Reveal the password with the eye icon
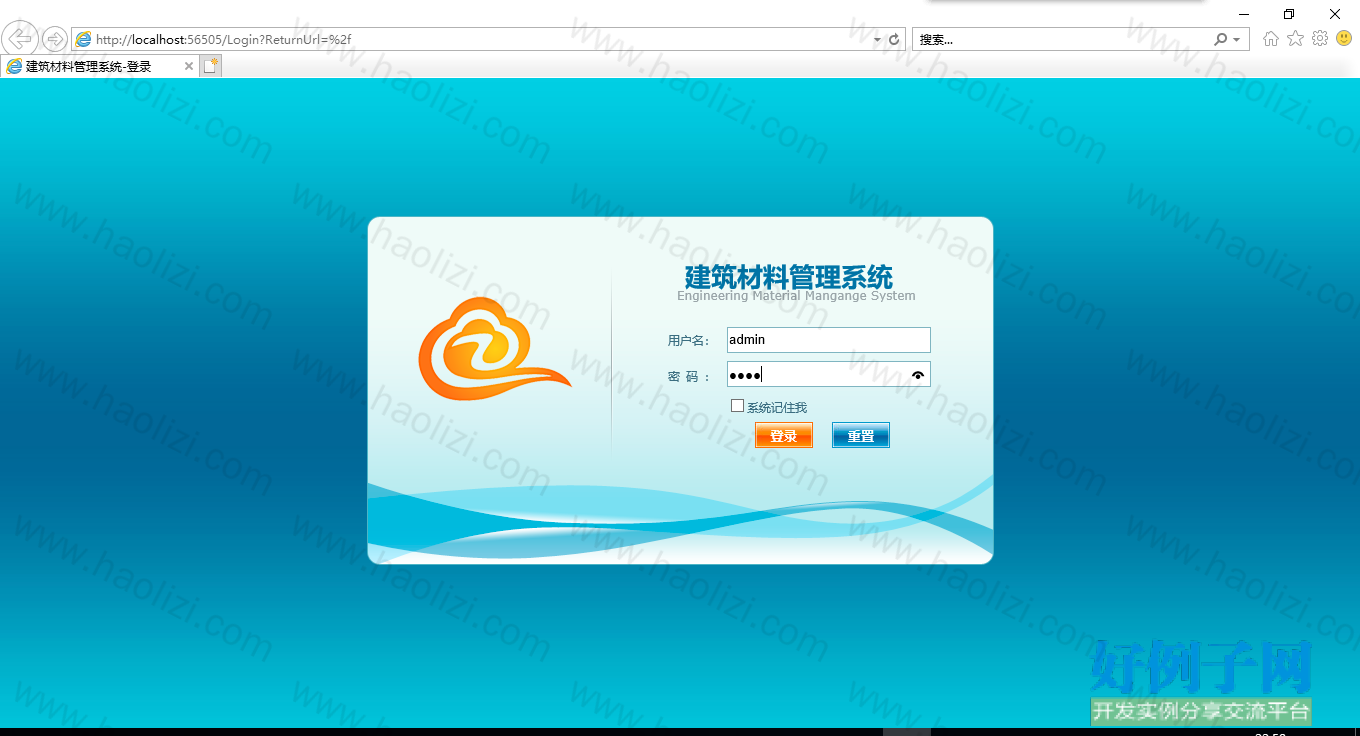 [918, 375]
